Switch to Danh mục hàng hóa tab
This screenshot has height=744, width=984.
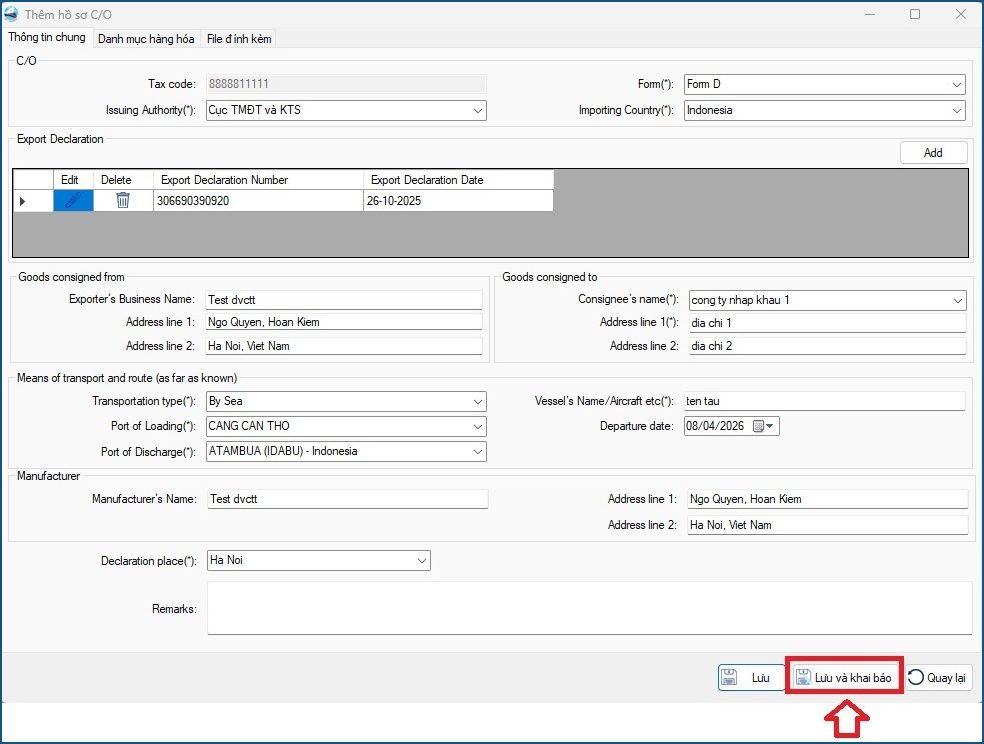pyautogui.click(x=146, y=39)
